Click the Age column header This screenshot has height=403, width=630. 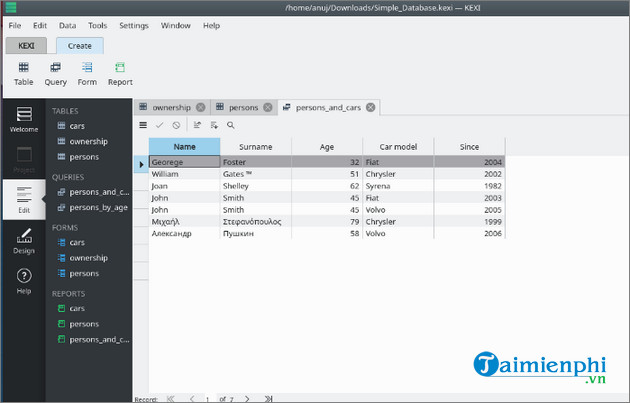(327, 146)
